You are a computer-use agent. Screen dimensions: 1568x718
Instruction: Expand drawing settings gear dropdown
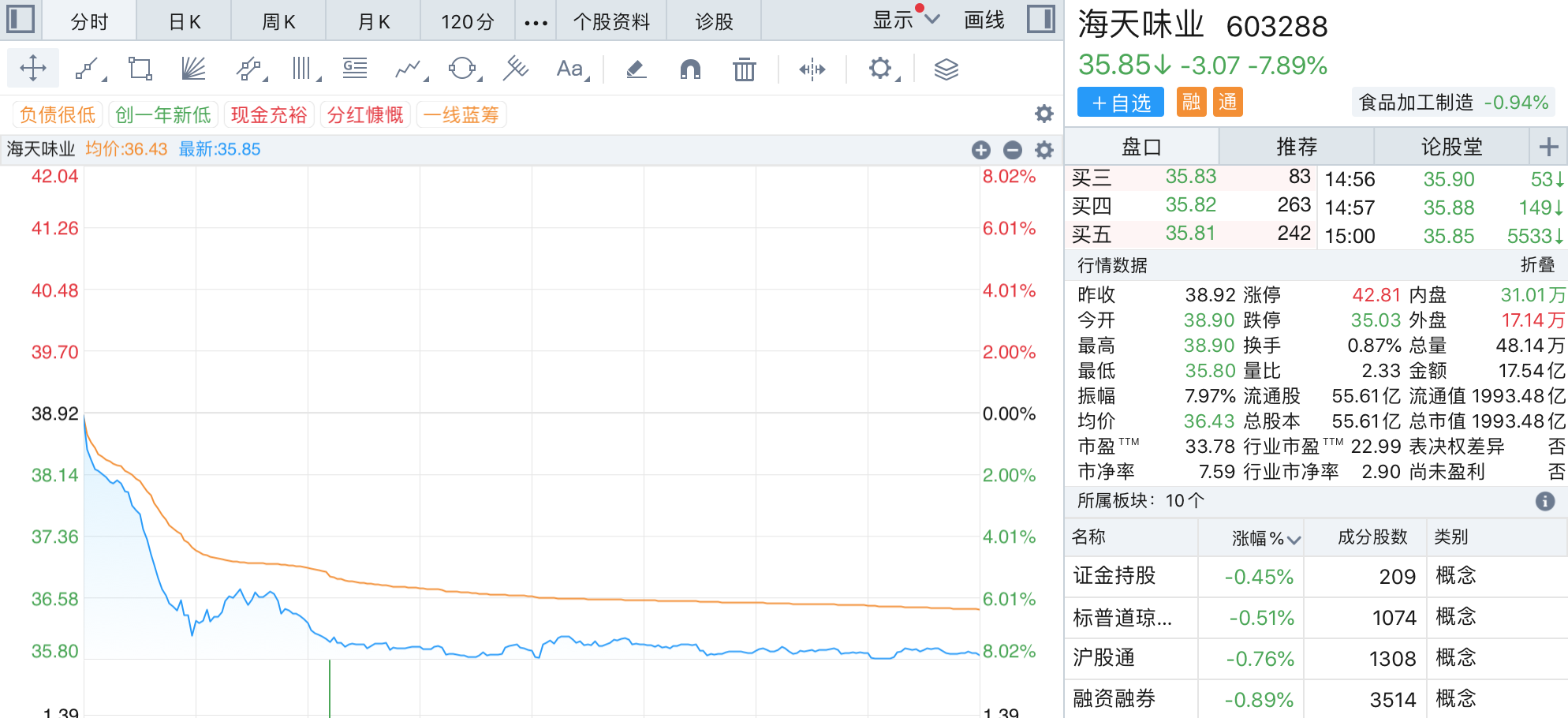point(882,69)
